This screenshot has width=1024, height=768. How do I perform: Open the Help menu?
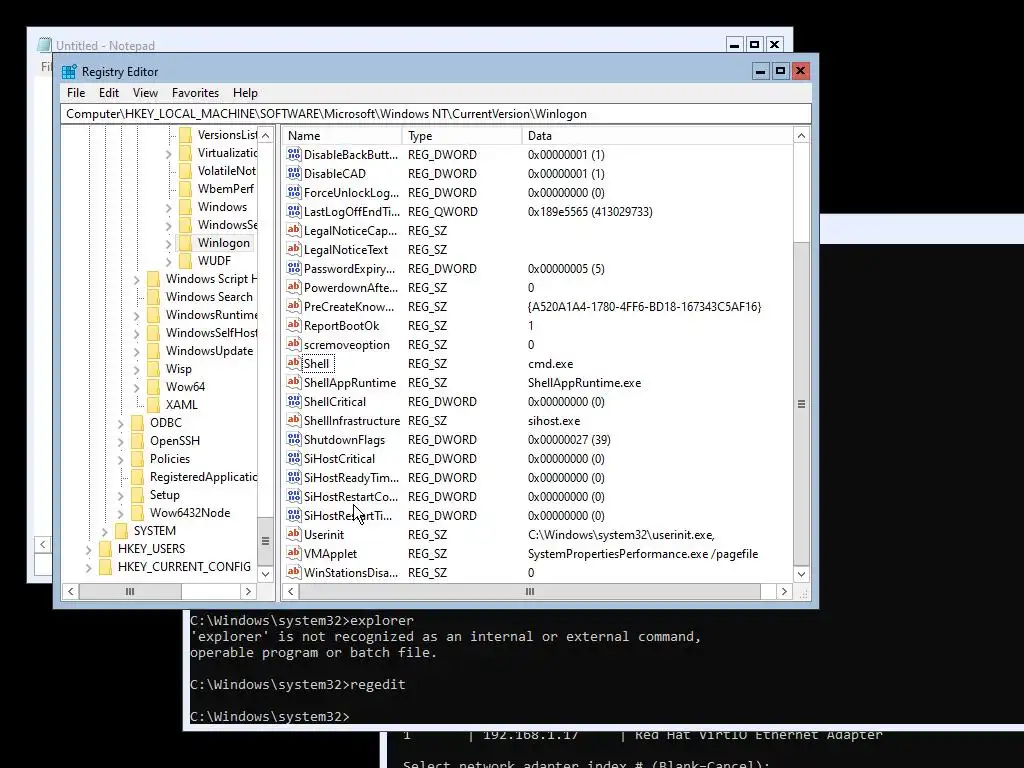[245, 93]
